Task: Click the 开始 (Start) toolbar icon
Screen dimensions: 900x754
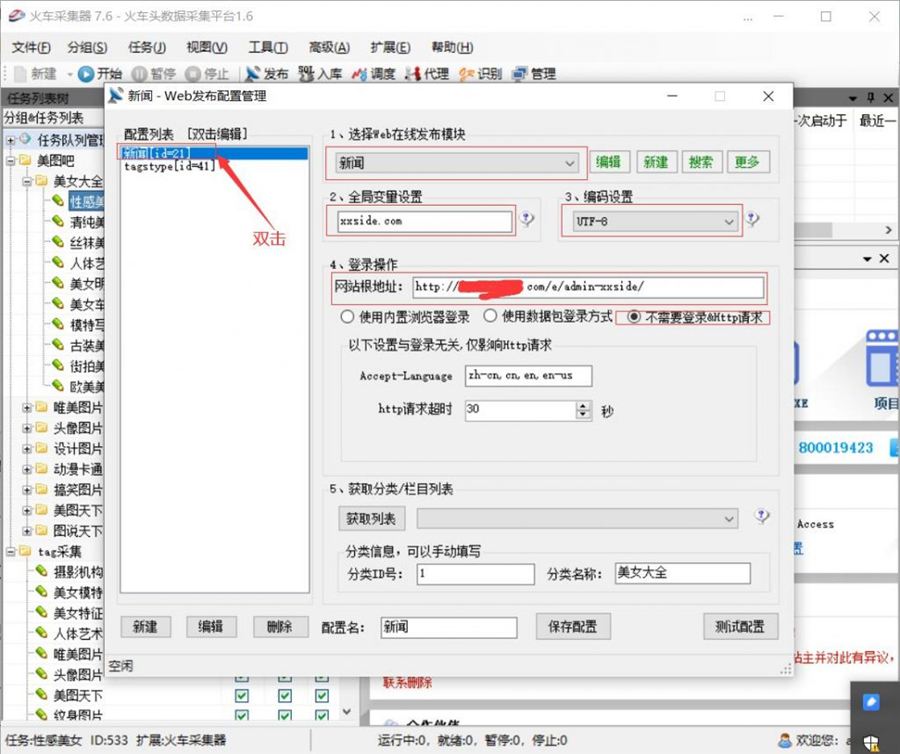Action: click(x=87, y=74)
